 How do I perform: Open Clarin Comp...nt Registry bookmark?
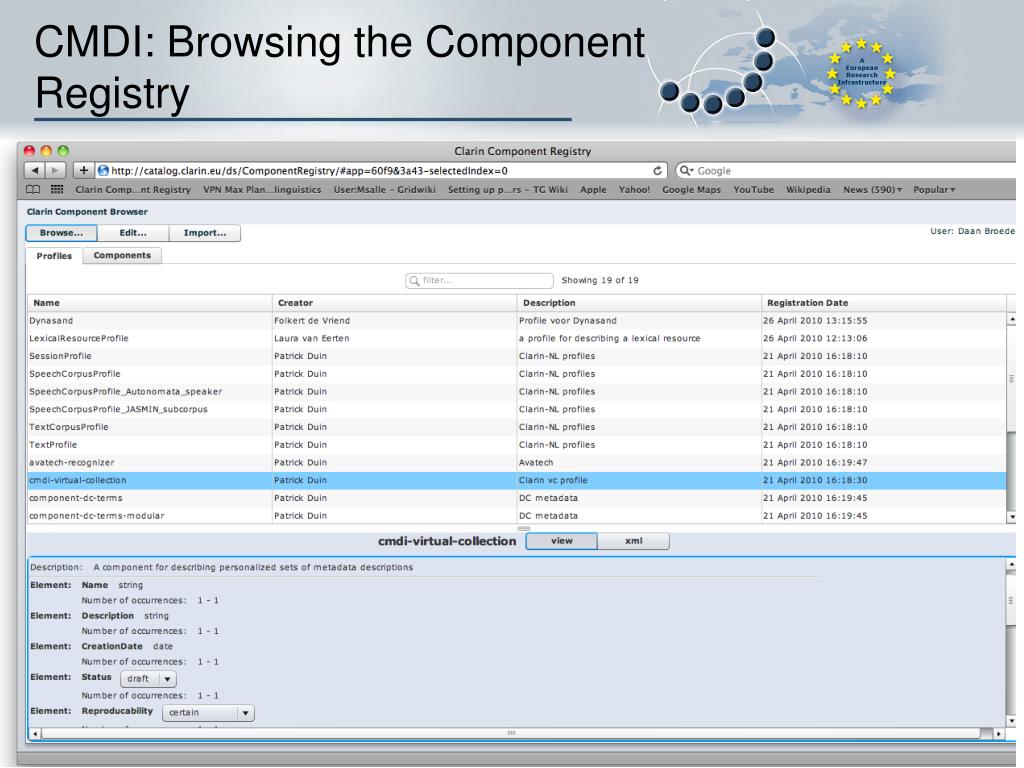pyautogui.click(x=133, y=189)
